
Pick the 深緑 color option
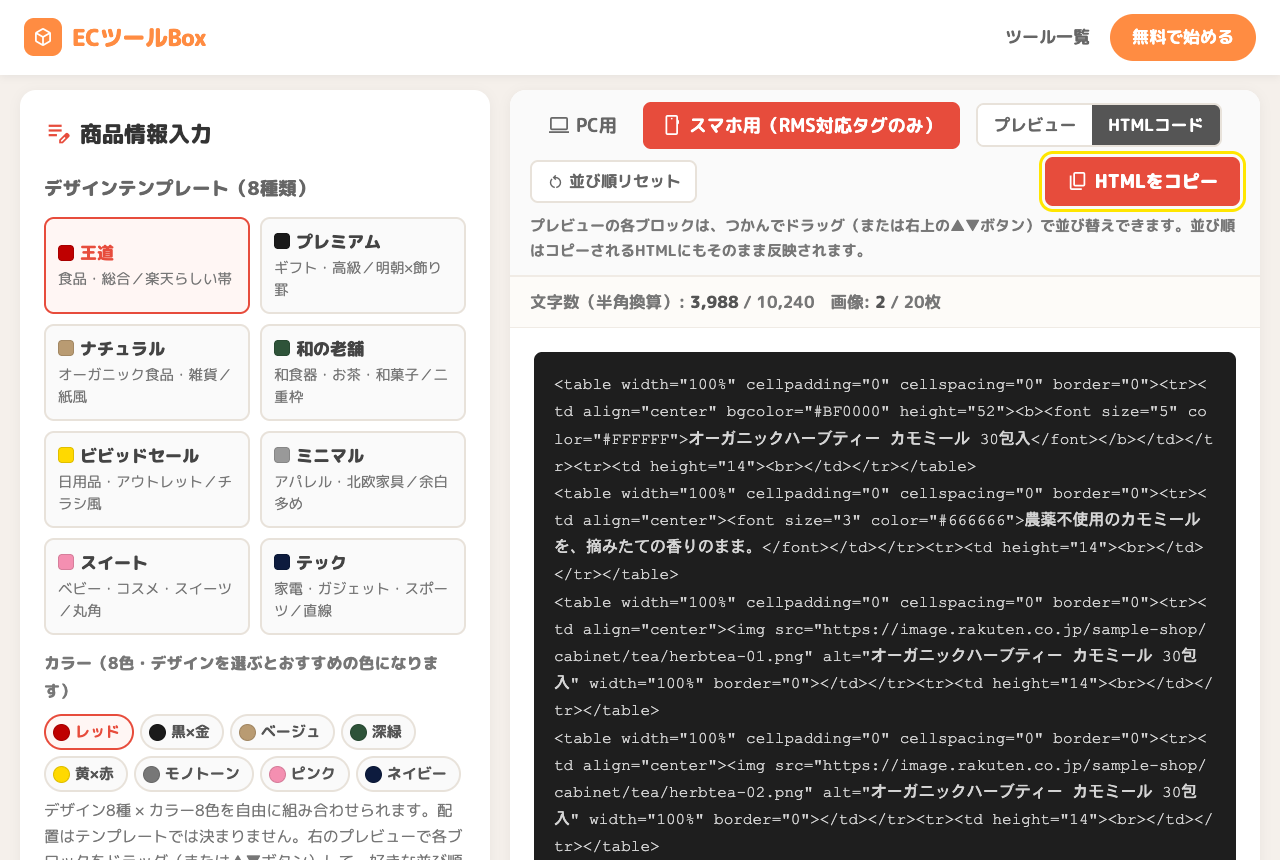coord(378,732)
